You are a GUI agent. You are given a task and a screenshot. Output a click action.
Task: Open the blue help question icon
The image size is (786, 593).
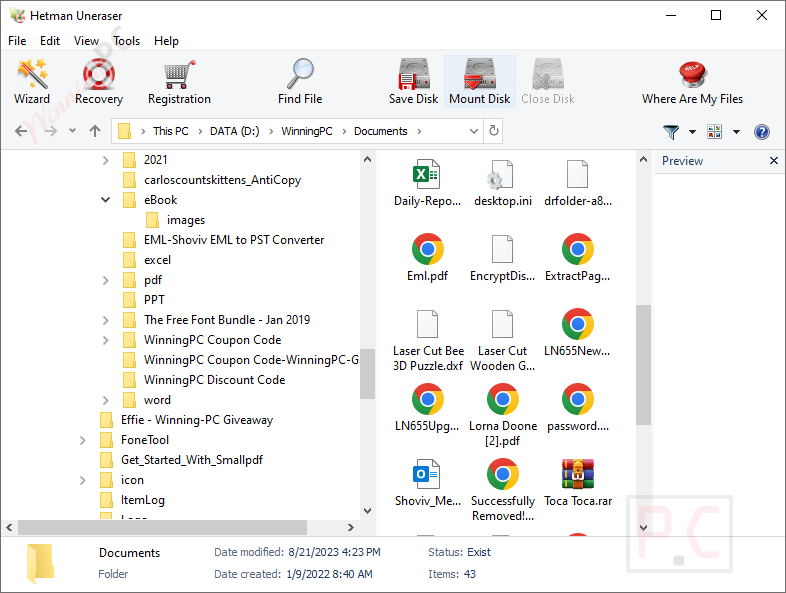(761, 132)
